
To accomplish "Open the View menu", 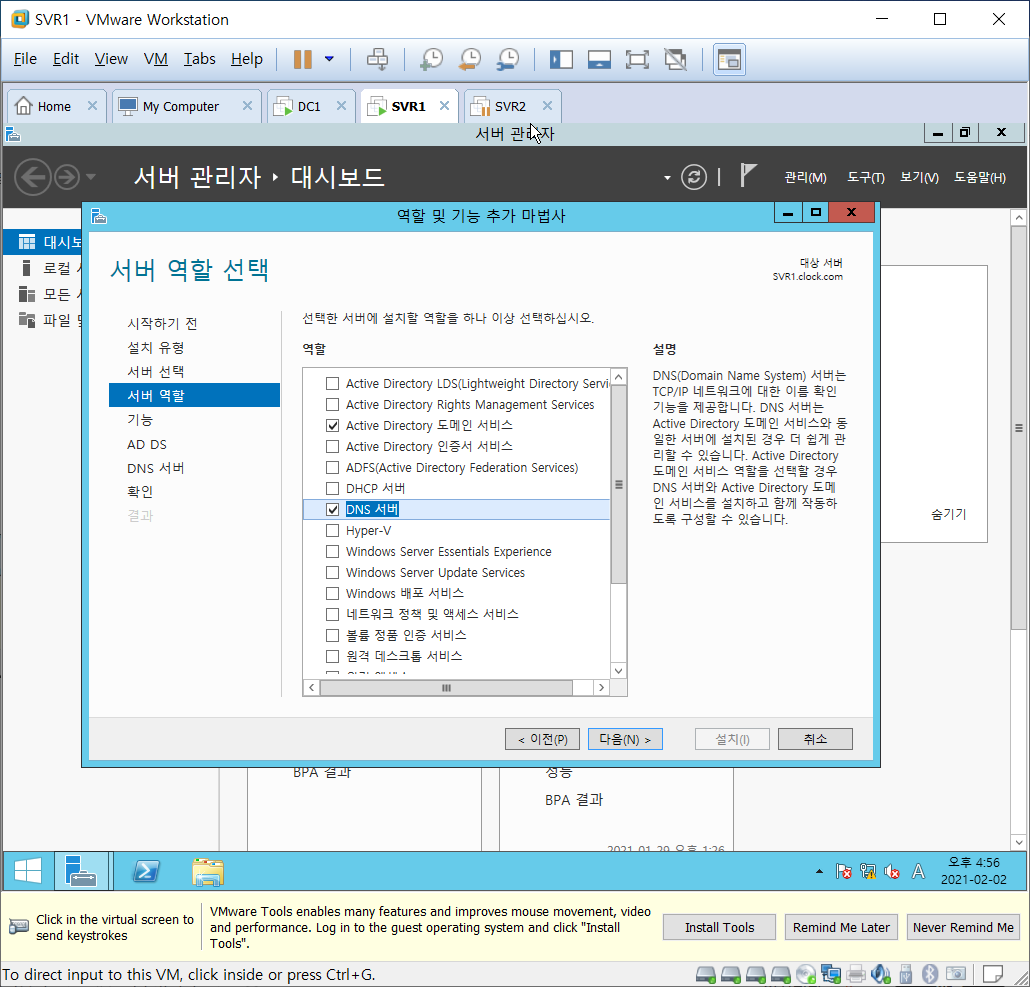I will 111,59.
